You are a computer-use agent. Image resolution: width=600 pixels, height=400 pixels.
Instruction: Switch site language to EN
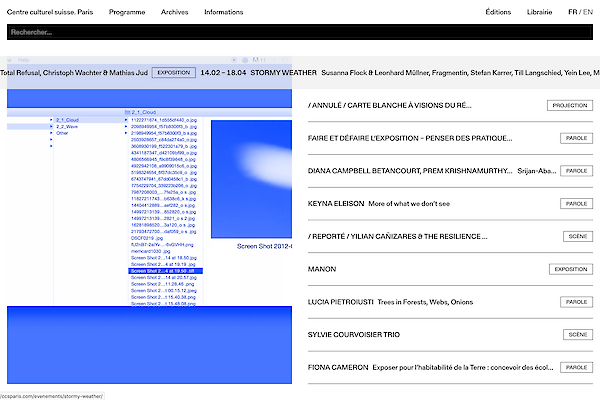(586, 12)
